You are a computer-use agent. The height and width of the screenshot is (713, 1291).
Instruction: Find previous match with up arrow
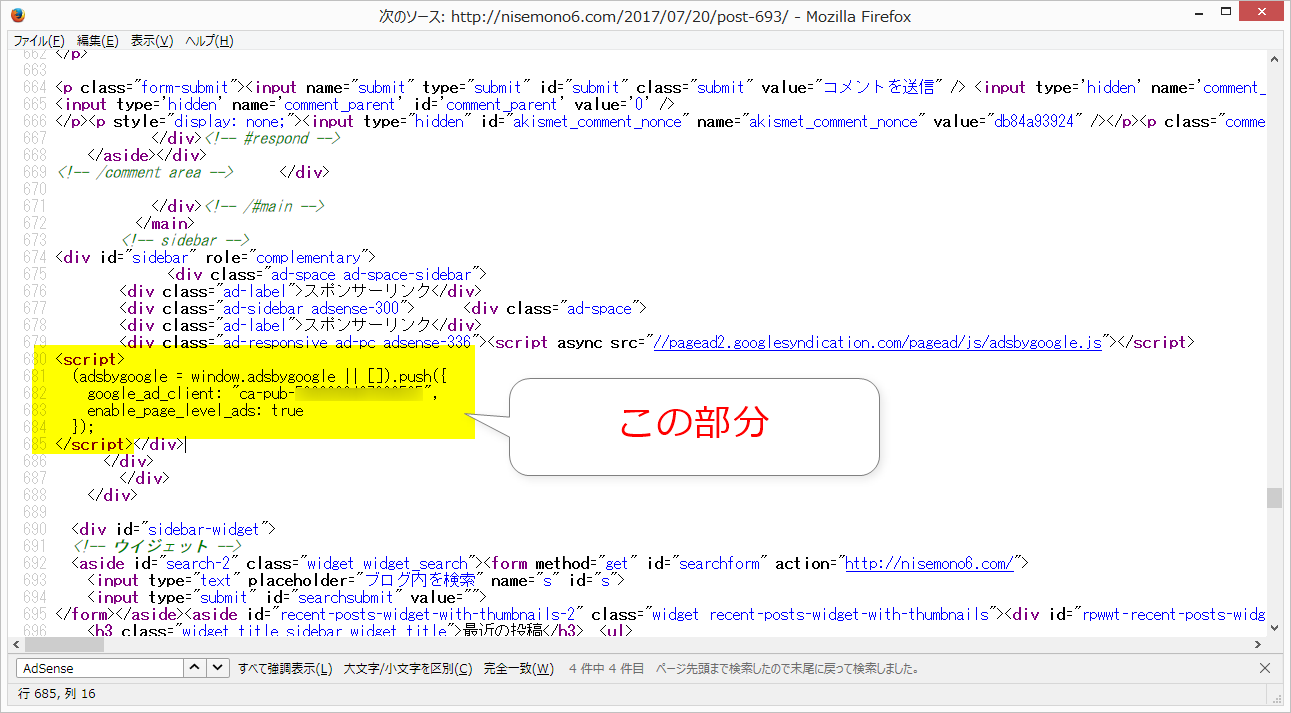click(195, 668)
